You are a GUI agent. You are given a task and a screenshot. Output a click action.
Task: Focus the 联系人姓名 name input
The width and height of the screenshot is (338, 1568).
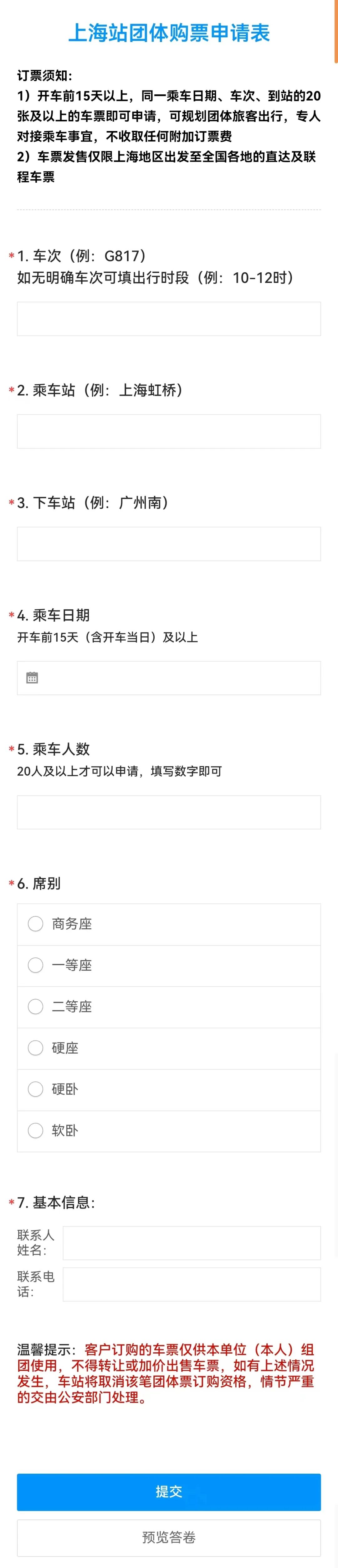coord(192,1242)
